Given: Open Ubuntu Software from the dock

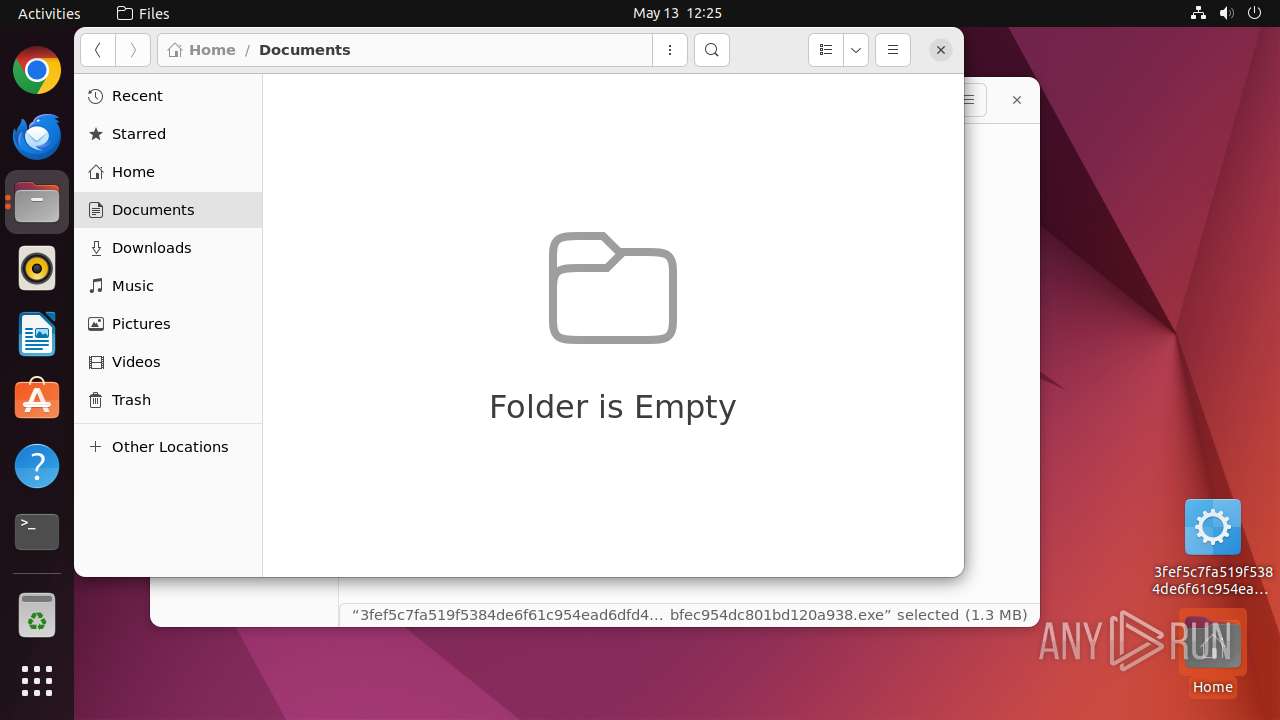Looking at the screenshot, I should pos(37,400).
